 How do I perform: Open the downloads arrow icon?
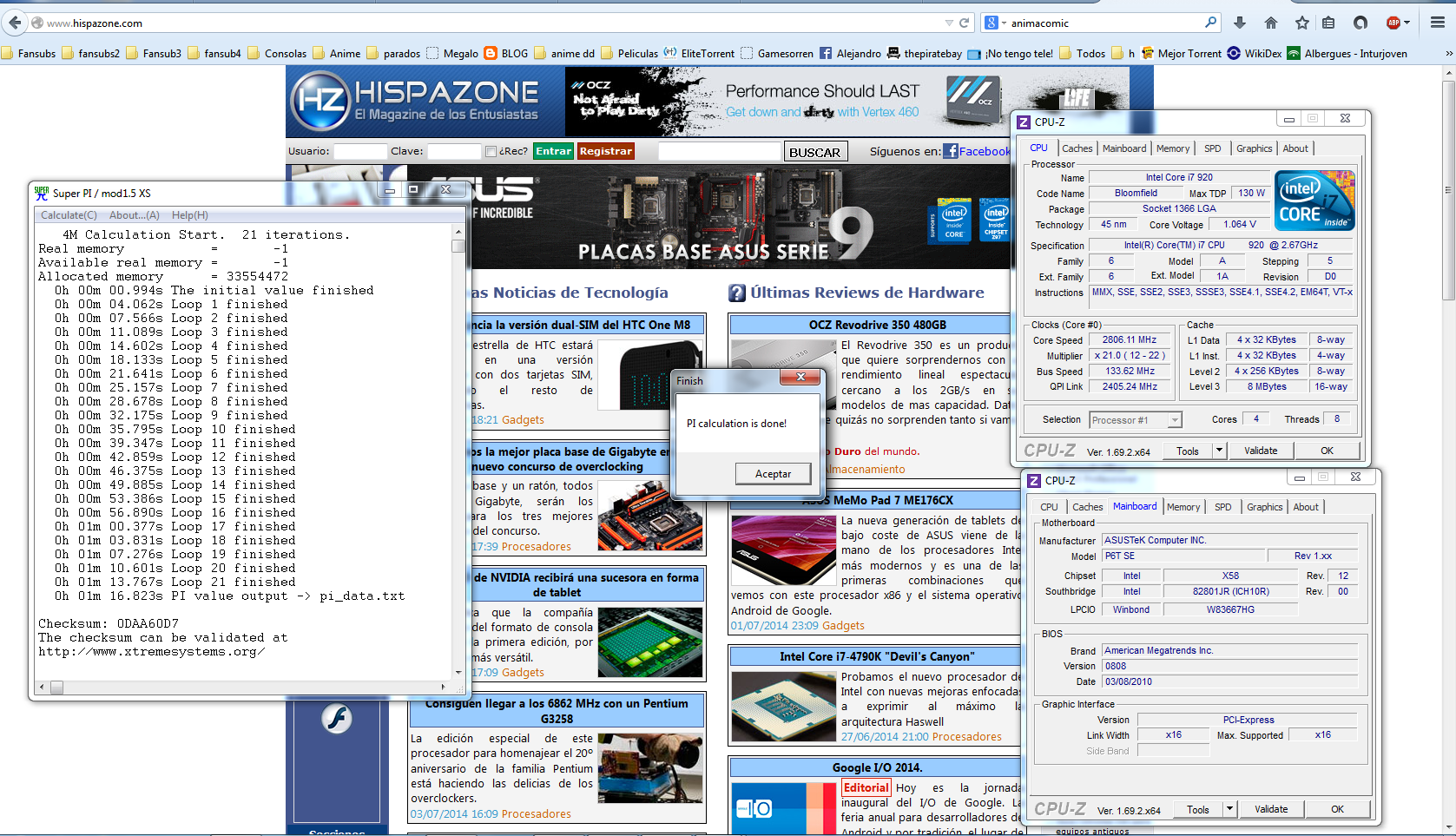(1240, 23)
